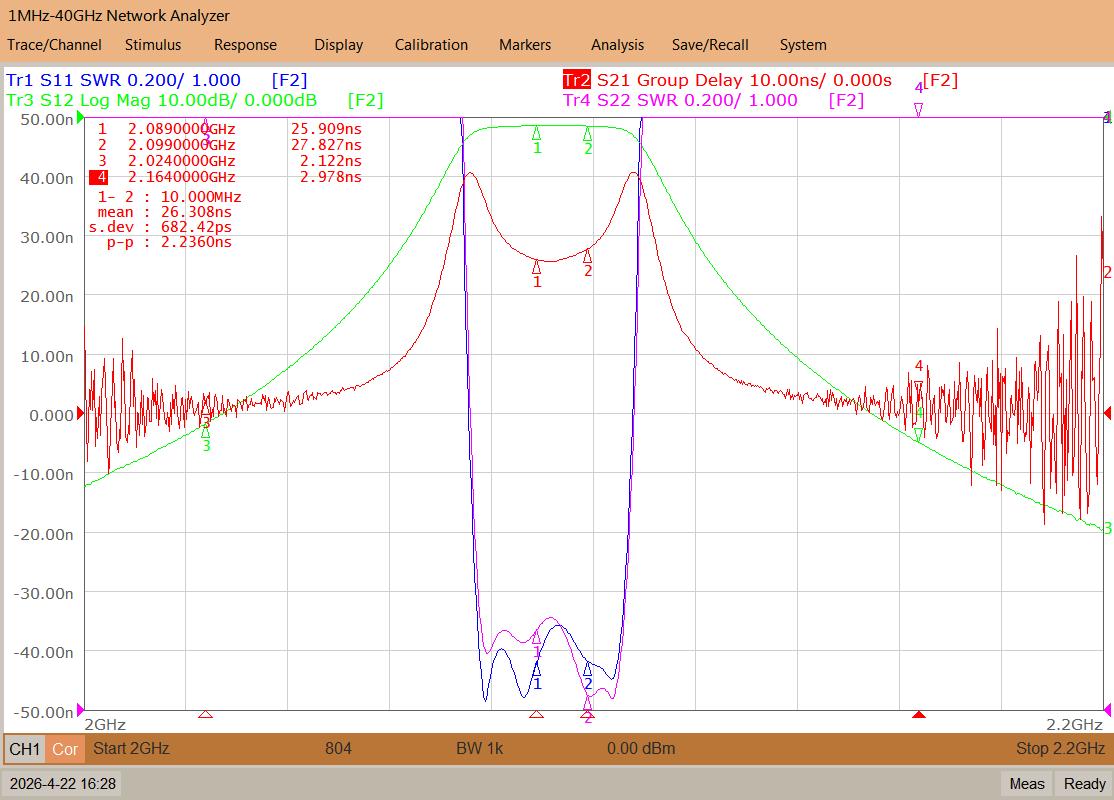Screen dimensions: 1114x800
Task: Open the Analysis menu
Action: coord(617,45)
